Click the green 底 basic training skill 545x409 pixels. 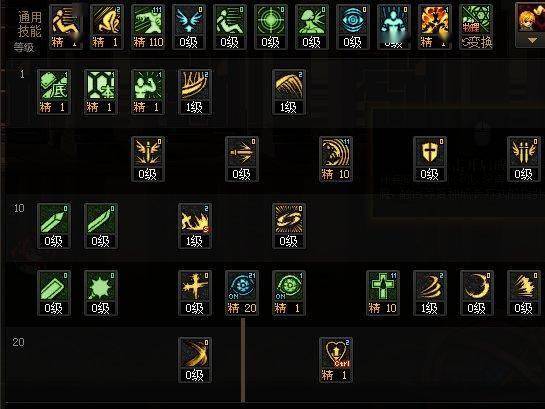54,92
